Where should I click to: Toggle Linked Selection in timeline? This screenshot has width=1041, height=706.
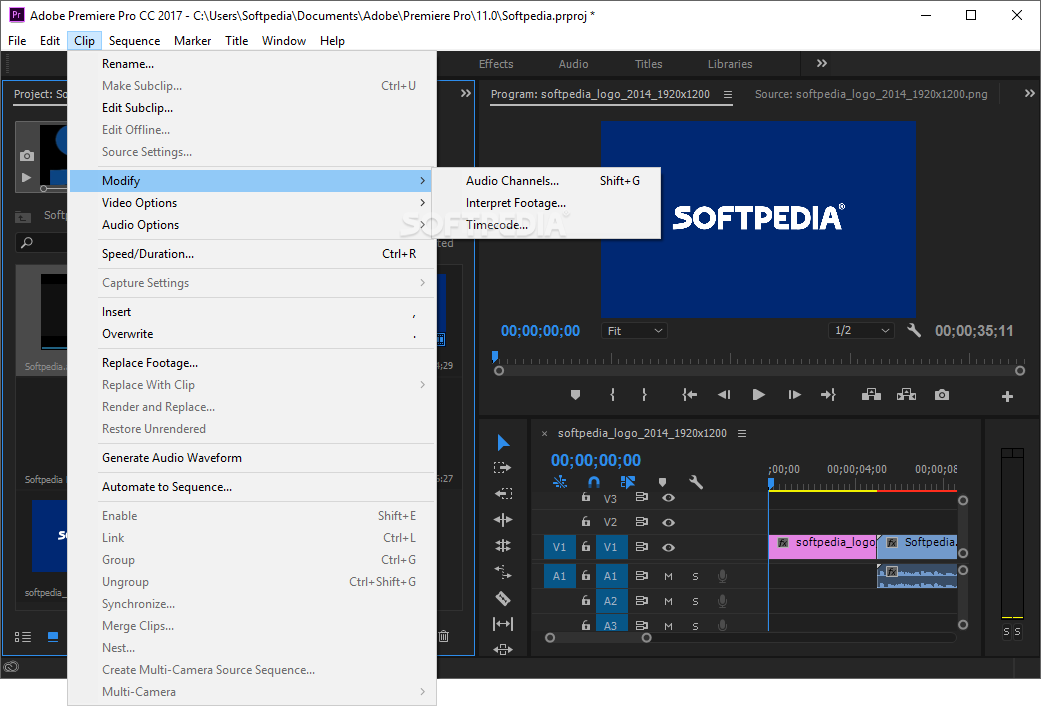coord(627,482)
